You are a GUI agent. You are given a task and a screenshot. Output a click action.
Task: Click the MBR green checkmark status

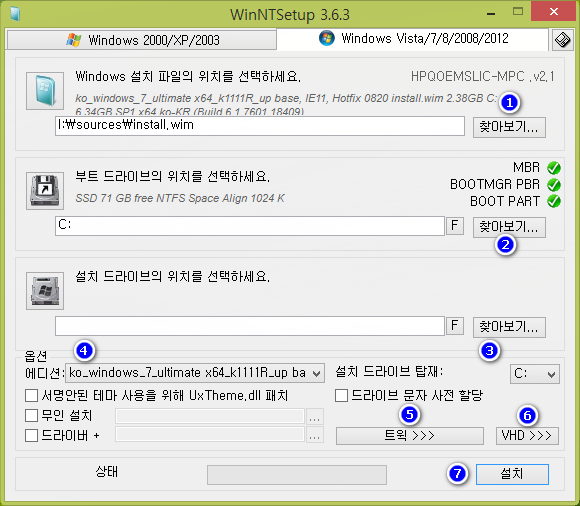(554, 168)
